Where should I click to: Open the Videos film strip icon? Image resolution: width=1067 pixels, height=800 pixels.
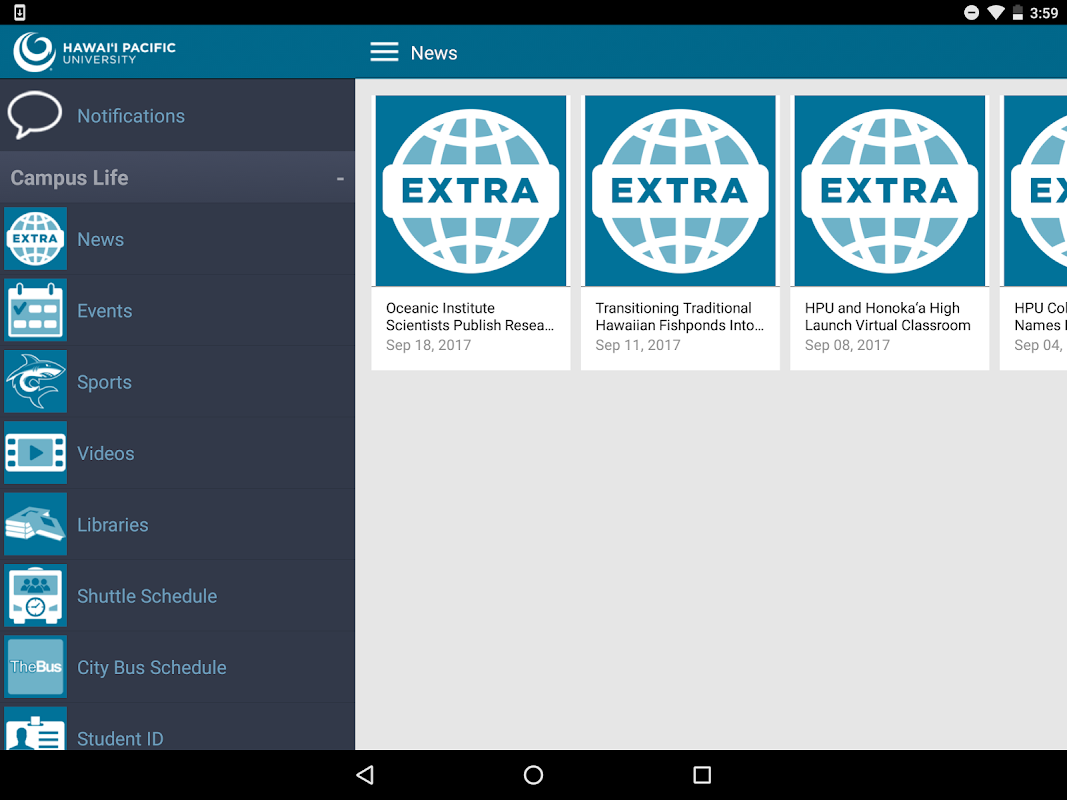coord(35,453)
